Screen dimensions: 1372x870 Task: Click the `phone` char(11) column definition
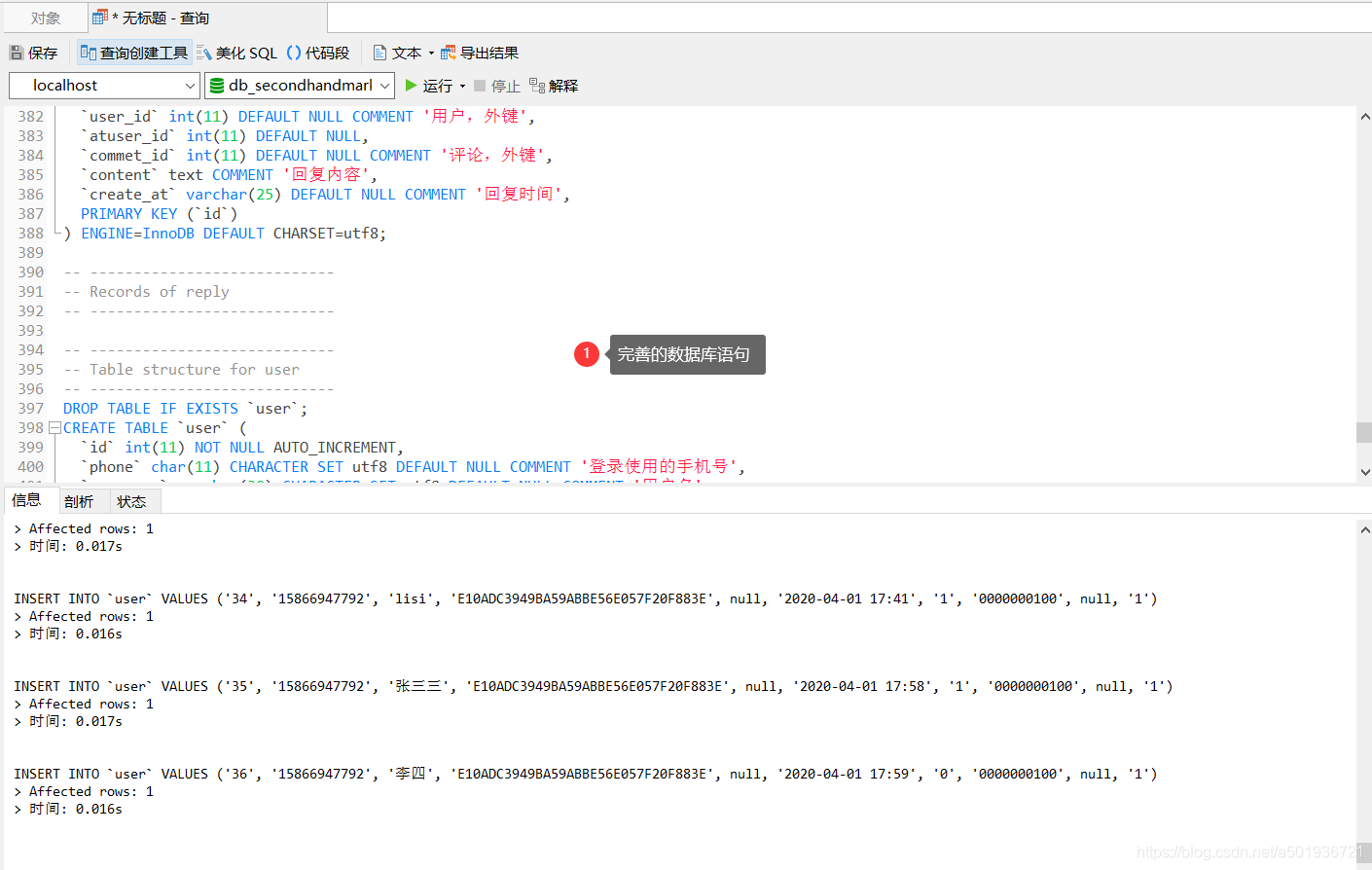(x=413, y=467)
